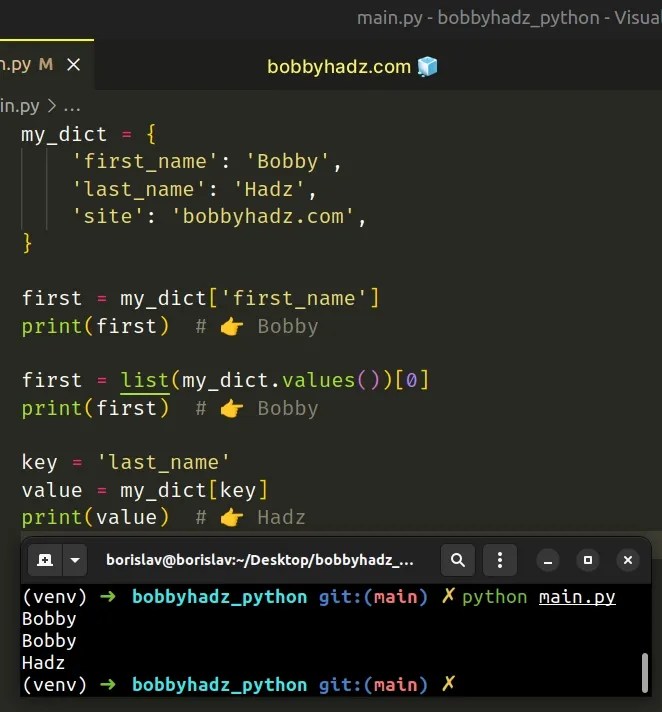Click the main.py breadcrumb item
This screenshot has height=712, width=662.
20,106
